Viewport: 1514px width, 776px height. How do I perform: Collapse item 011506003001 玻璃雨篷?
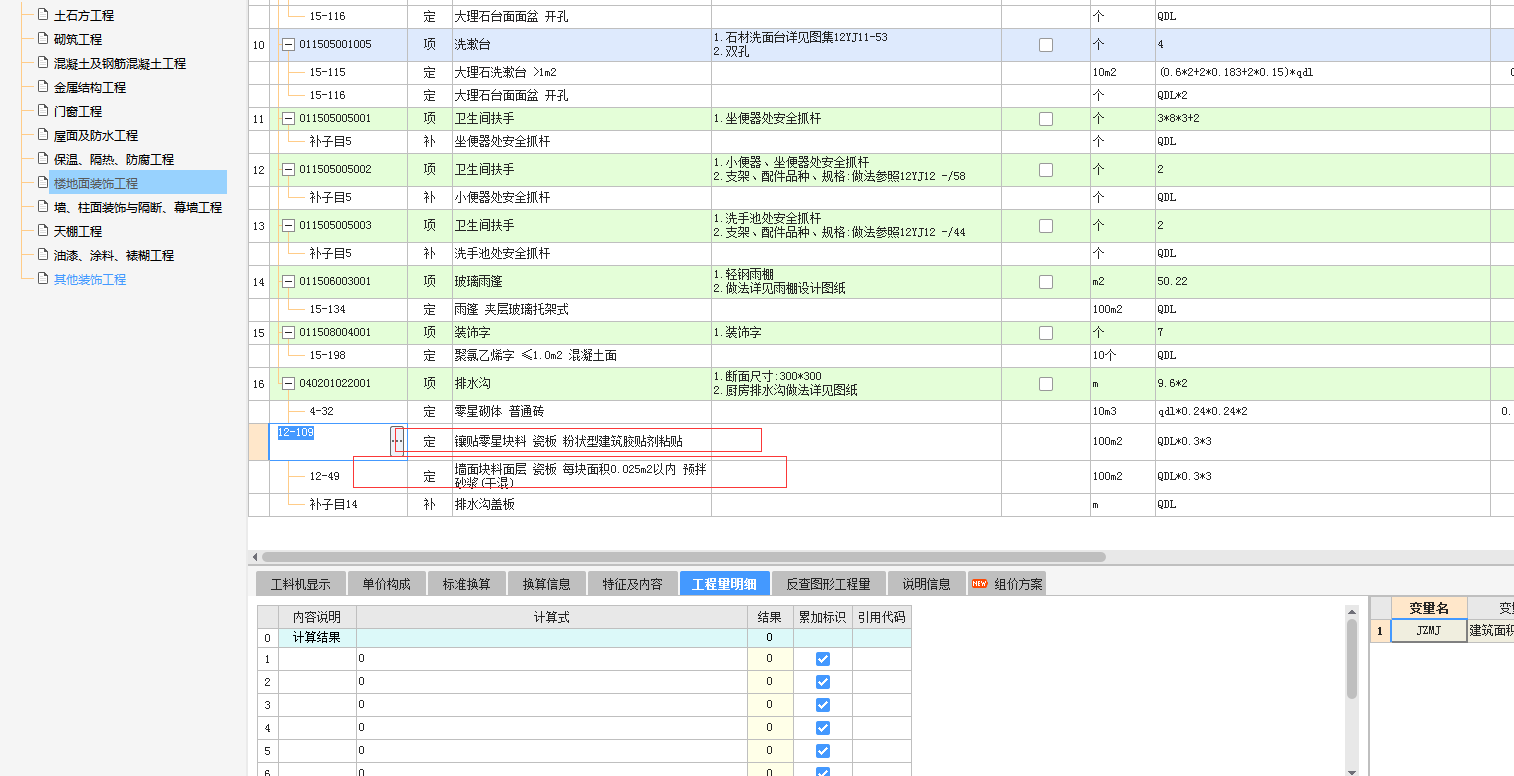click(x=289, y=281)
